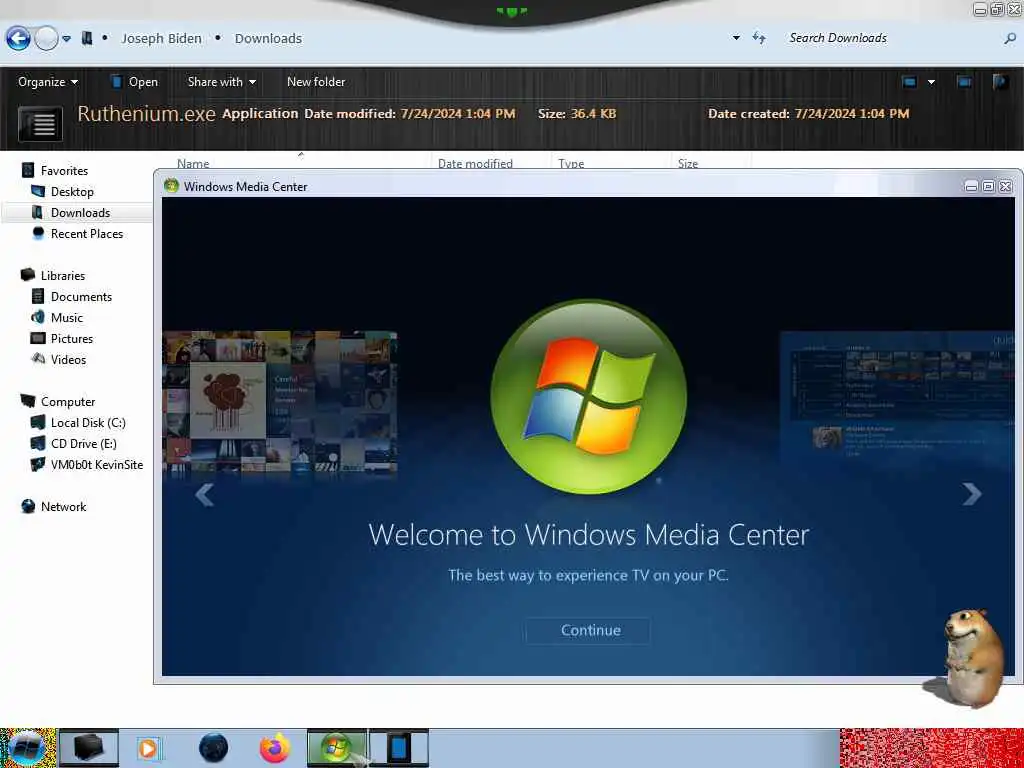Screen dimensions: 1024x768
Task: Expand the view options dropdown arrow
Action: 931,82
